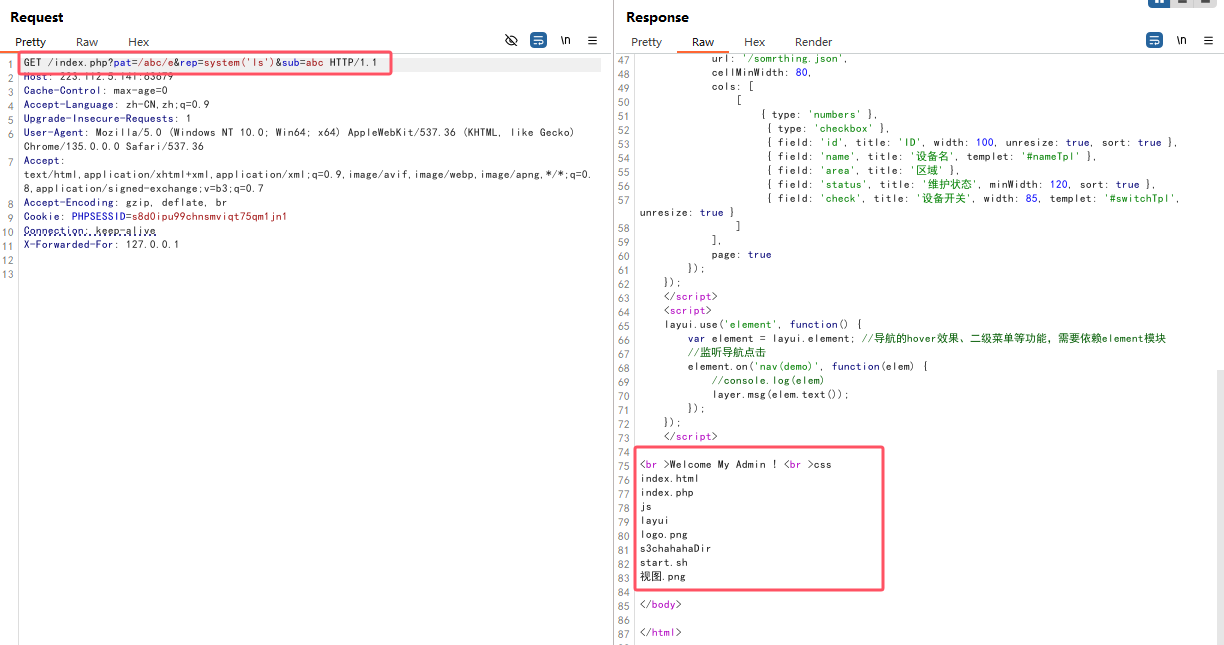Screen dimensions: 1224x645
Task: Click '视图.png' in the response listing
Action: point(663,576)
